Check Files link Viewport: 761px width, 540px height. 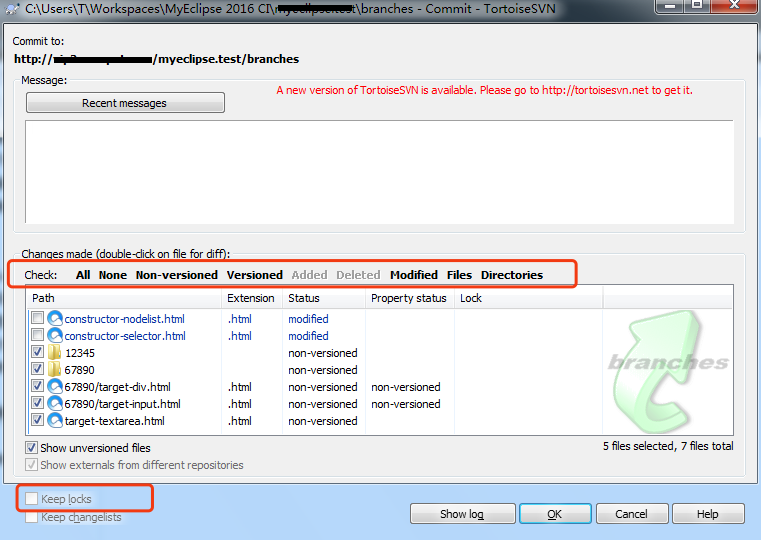pos(460,275)
